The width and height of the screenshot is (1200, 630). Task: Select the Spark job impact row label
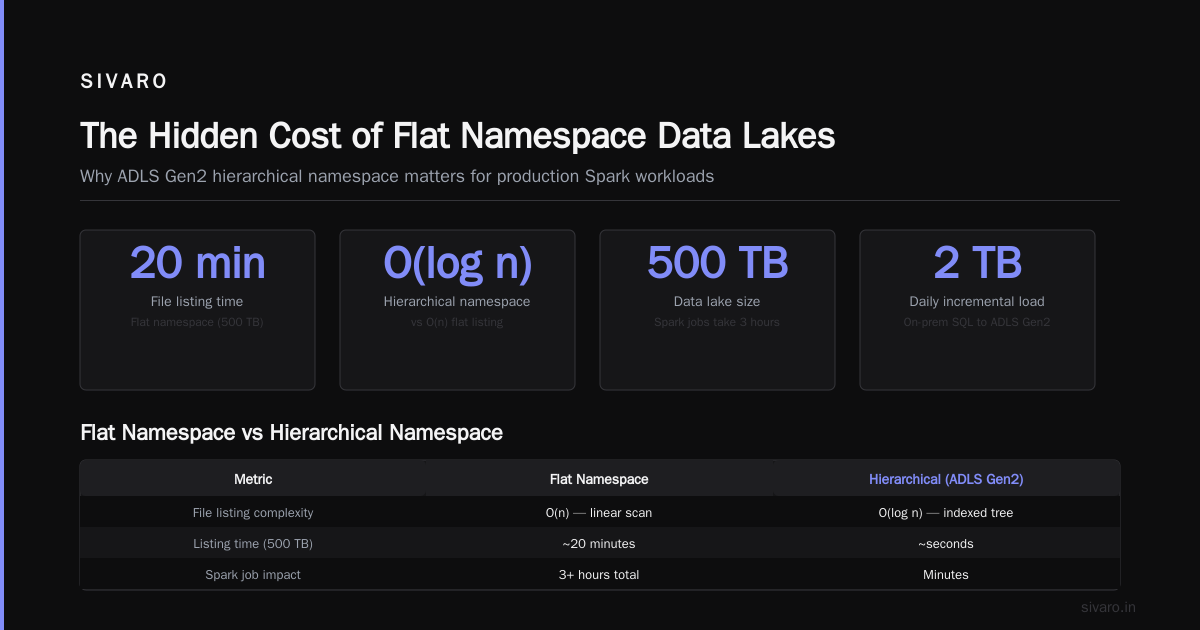tap(253, 574)
